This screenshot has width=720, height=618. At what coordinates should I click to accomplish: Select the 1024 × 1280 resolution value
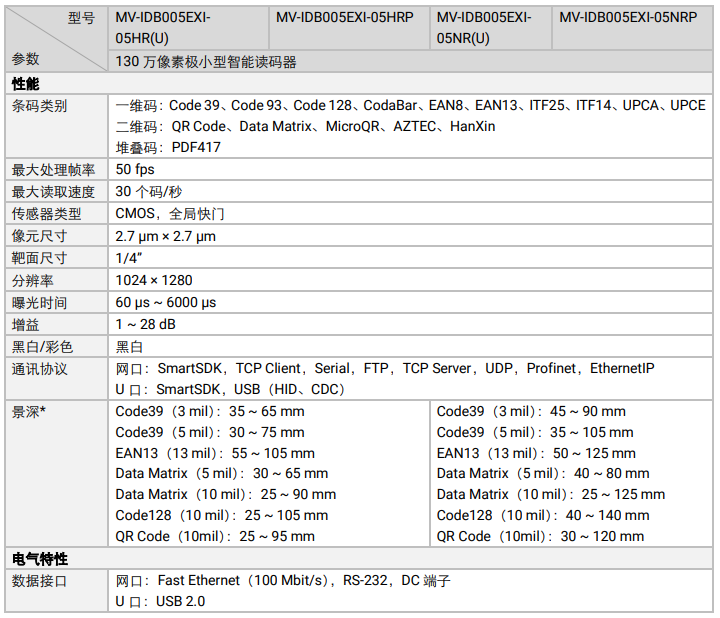point(154,280)
